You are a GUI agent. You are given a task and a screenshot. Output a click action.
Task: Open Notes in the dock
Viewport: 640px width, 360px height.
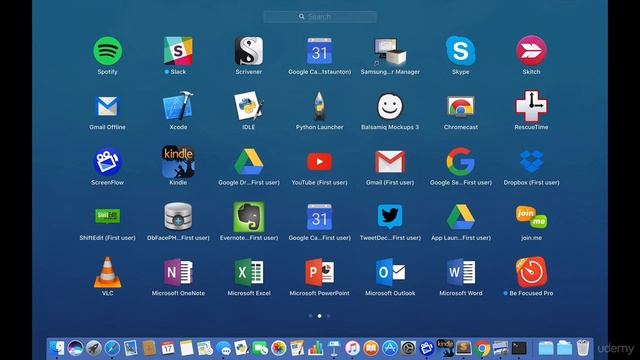(x=187, y=348)
